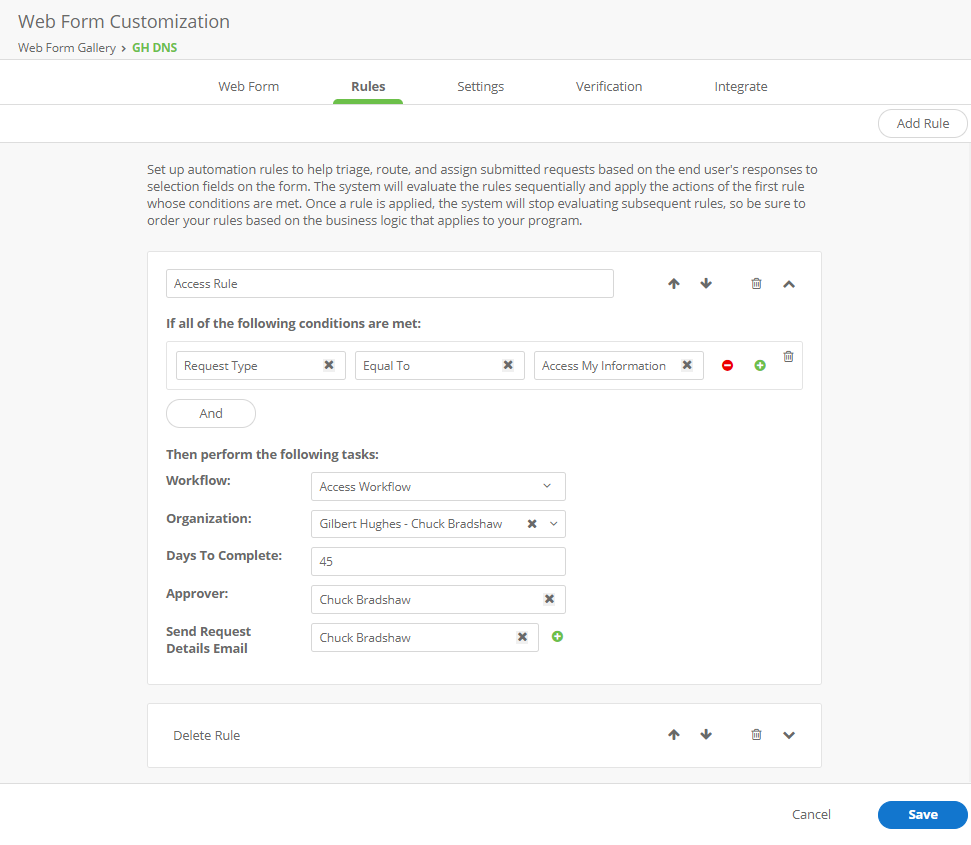Switch to the Settings tab
971x845 pixels.
pyautogui.click(x=480, y=86)
